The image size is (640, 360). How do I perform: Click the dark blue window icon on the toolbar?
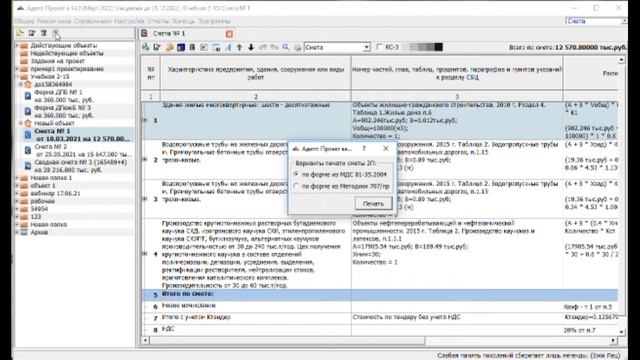(181, 47)
